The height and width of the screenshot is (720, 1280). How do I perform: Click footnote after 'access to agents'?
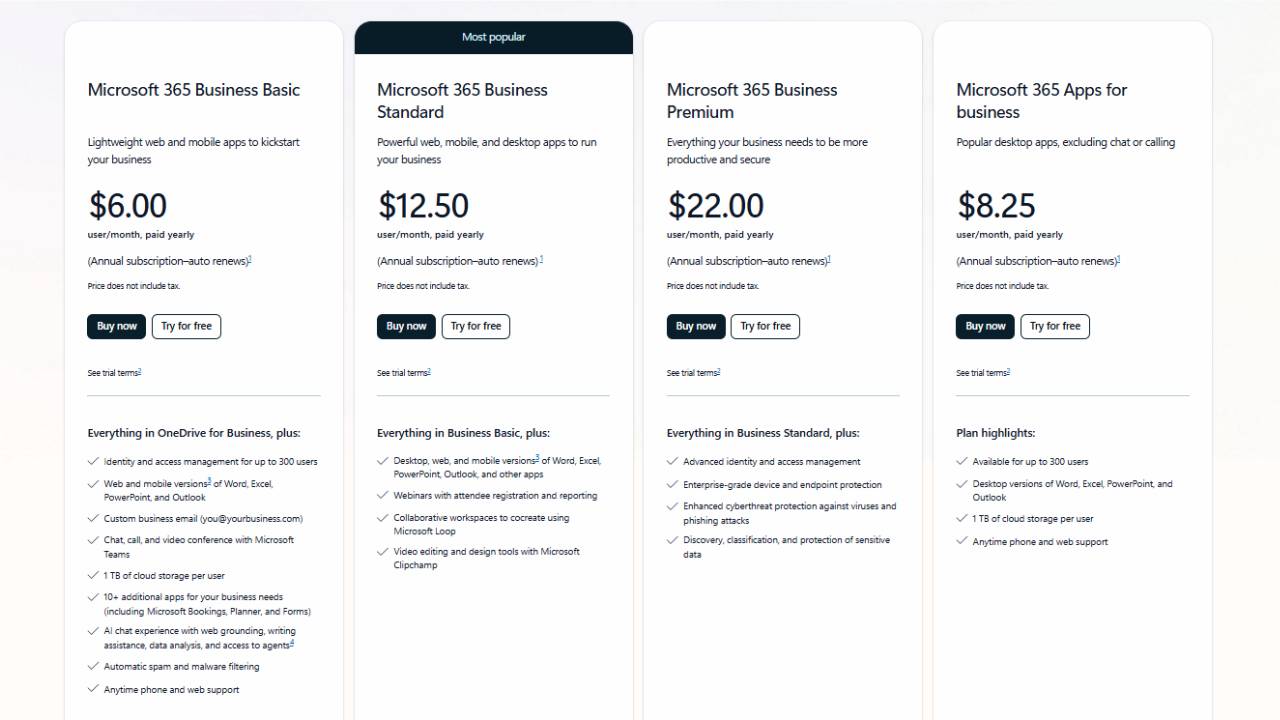(x=292, y=643)
